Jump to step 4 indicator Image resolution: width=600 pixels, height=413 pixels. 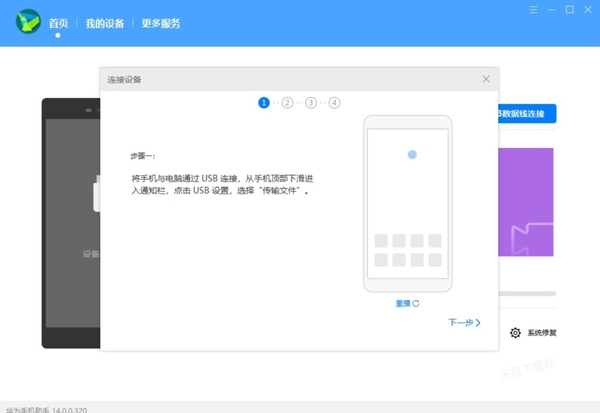(x=334, y=102)
